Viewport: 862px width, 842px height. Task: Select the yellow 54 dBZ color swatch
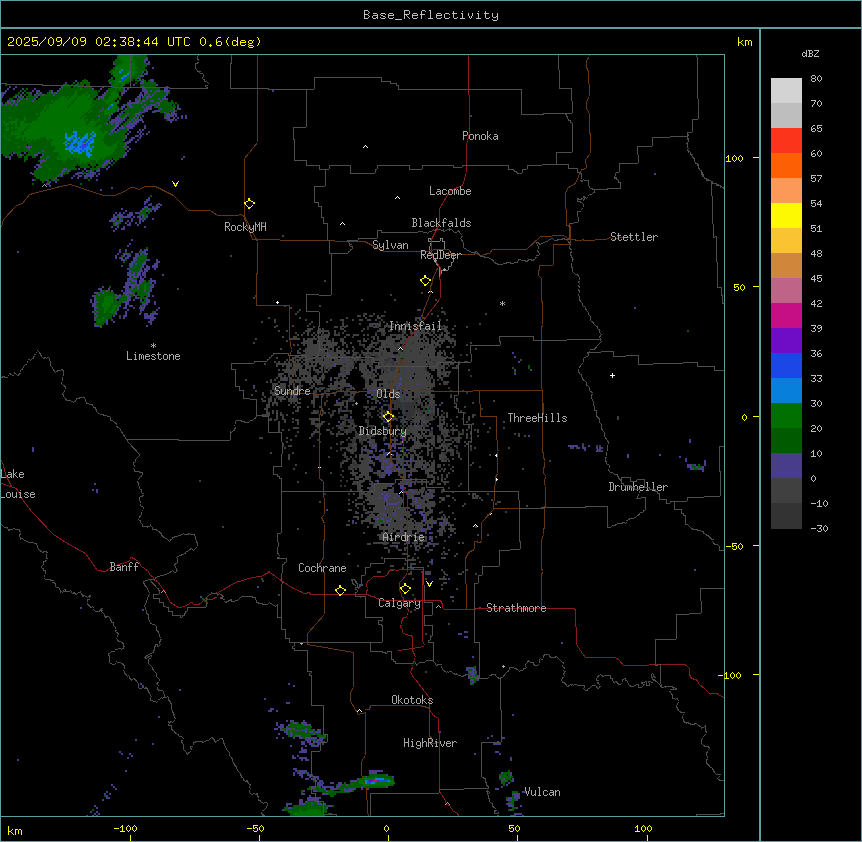click(x=786, y=215)
